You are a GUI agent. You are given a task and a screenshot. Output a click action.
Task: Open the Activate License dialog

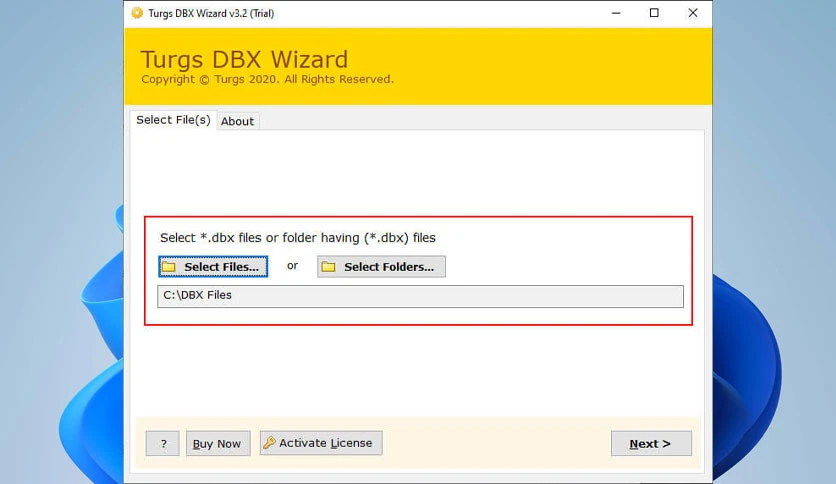coord(321,443)
